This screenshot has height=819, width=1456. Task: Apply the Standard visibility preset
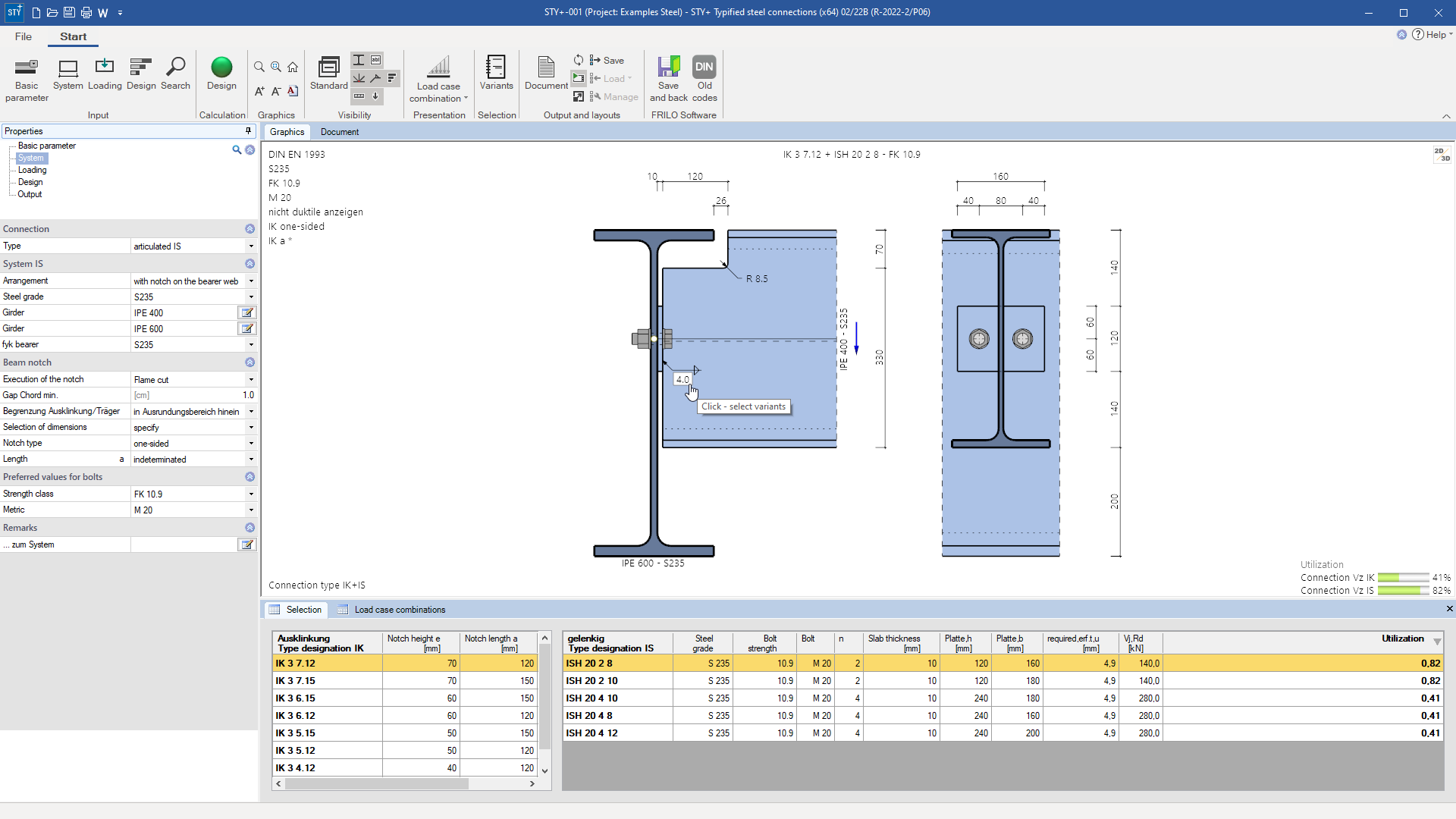point(329,74)
